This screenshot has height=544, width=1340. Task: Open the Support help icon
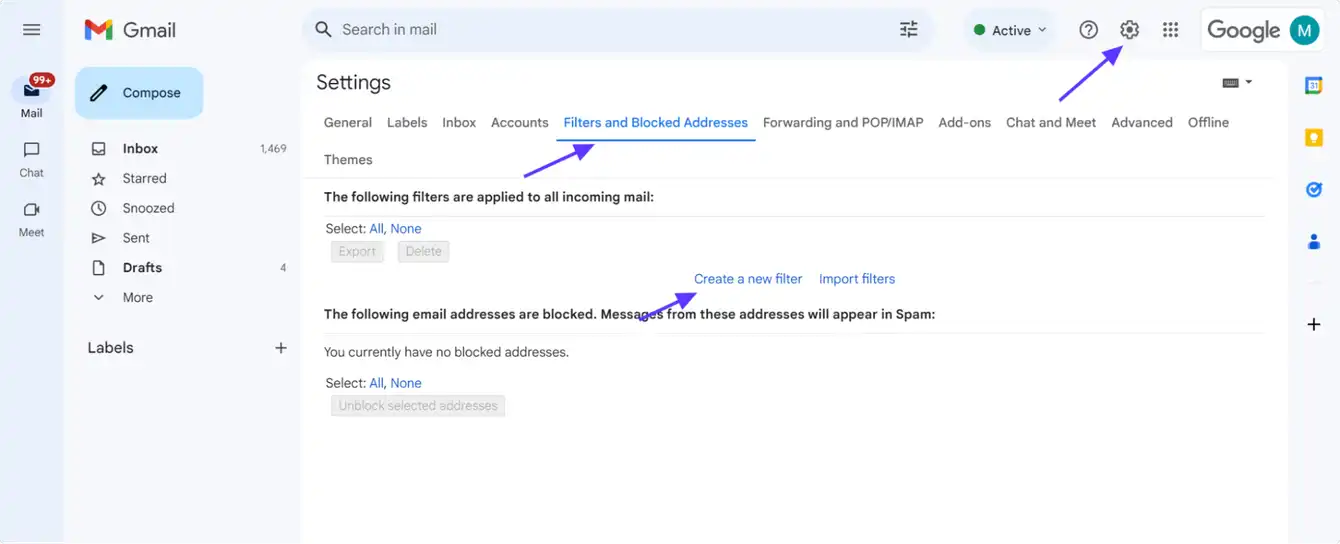1088,30
